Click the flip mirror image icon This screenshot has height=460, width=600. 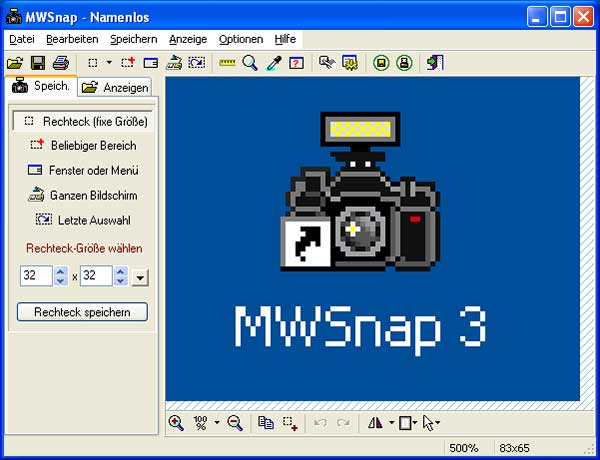point(375,423)
